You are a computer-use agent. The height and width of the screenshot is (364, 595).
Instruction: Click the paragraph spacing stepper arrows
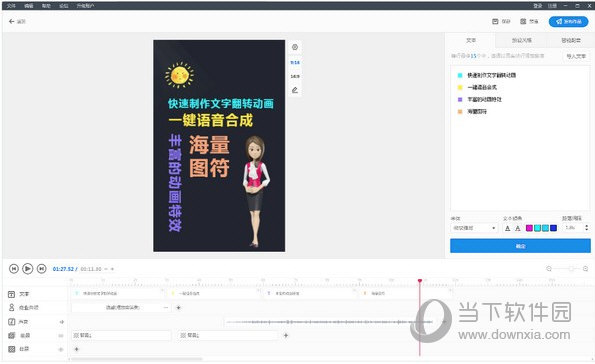point(587,228)
